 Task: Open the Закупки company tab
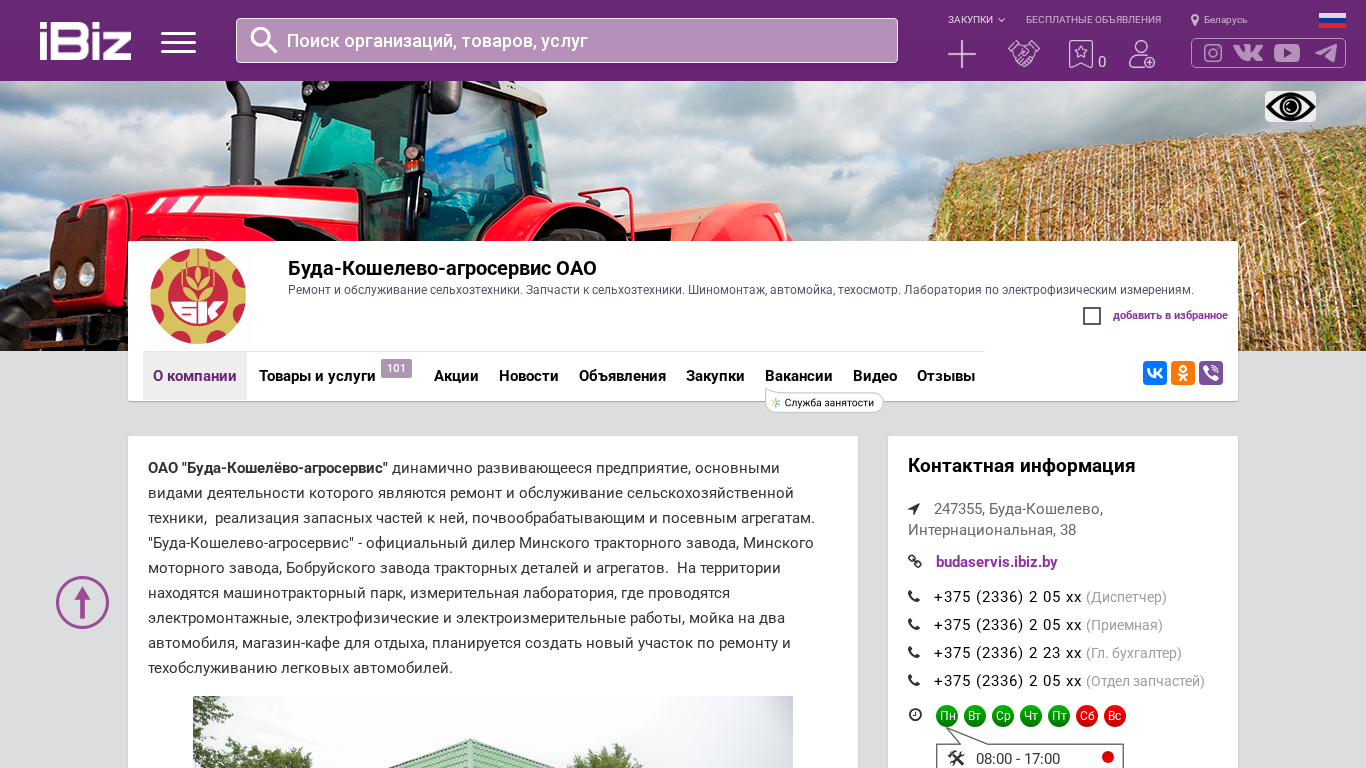(x=715, y=376)
